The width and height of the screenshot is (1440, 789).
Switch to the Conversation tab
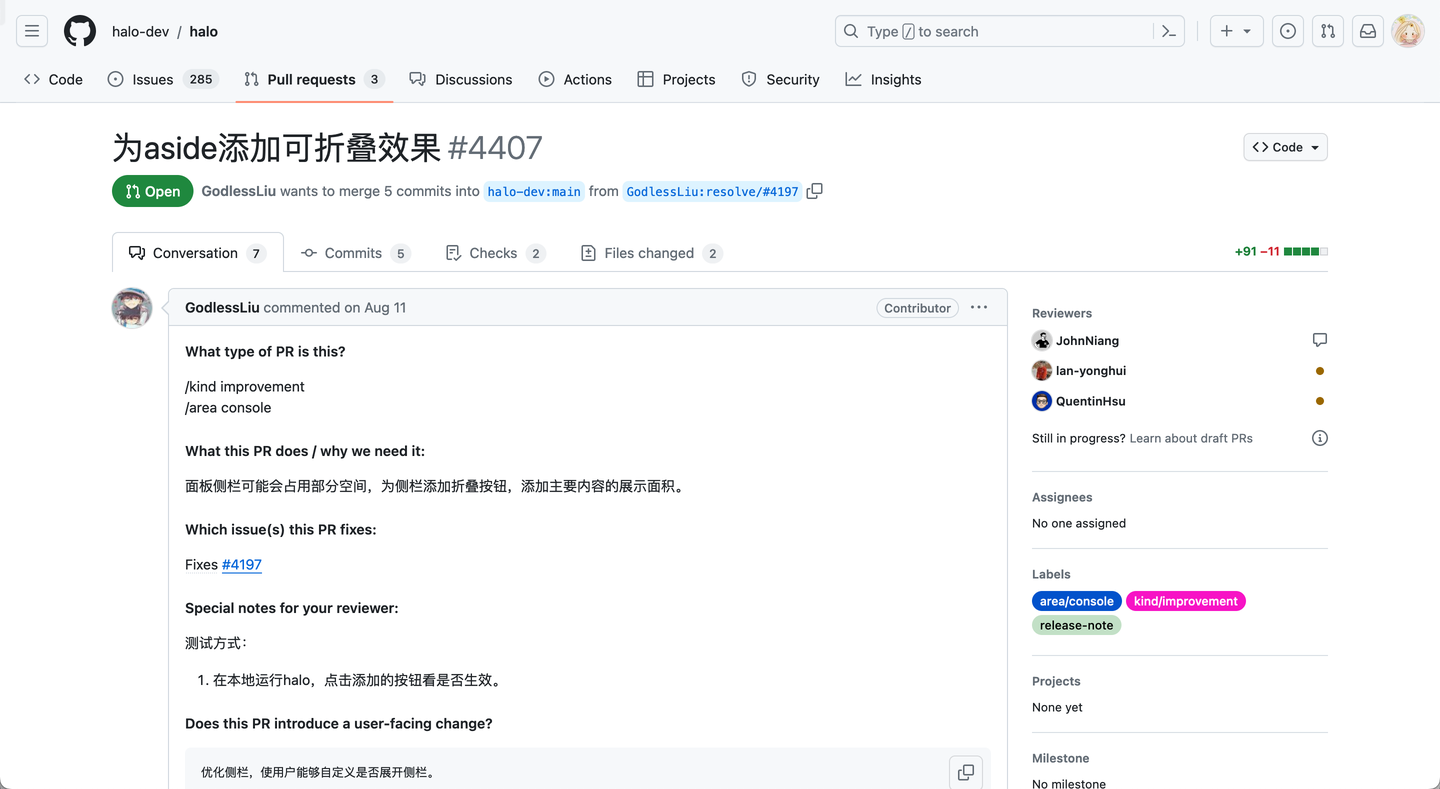point(198,253)
